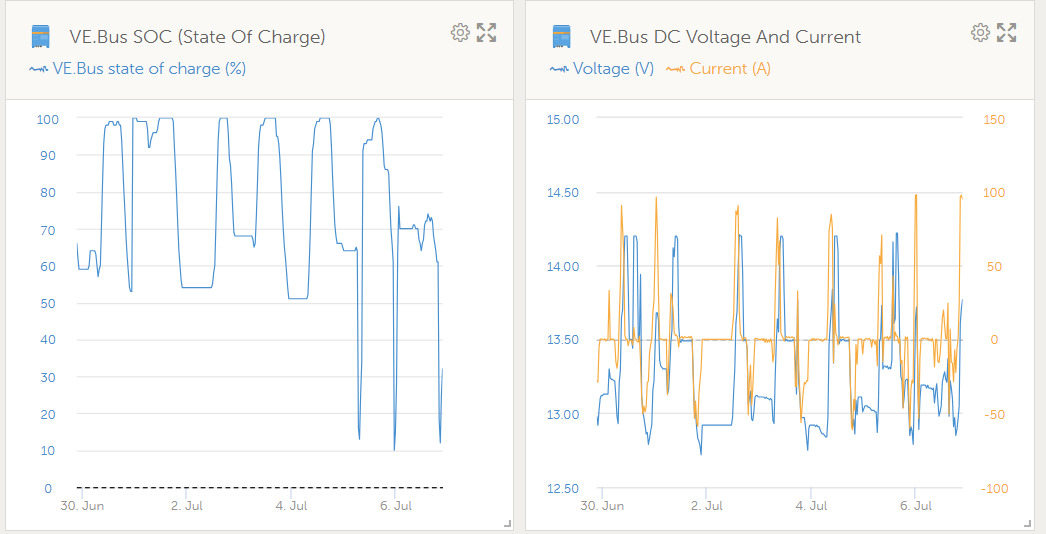Click the VE.Bus device icon beside SOC title
Image resolution: width=1046 pixels, height=534 pixels.
tap(40, 37)
